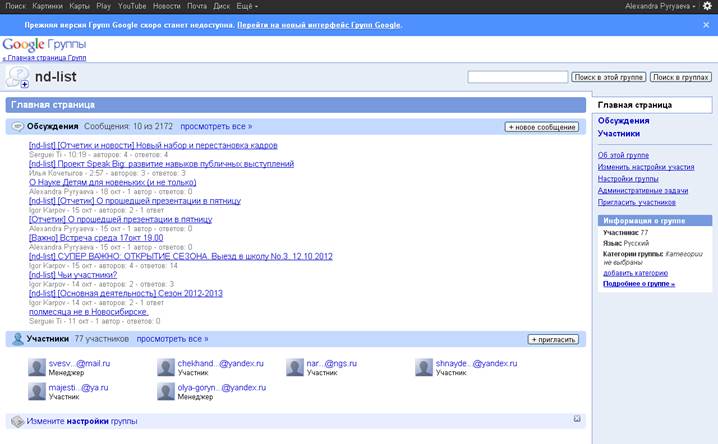This screenshot has width=718, height=444.
Task: Open YouTube in top bar
Action: click(132, 6)
